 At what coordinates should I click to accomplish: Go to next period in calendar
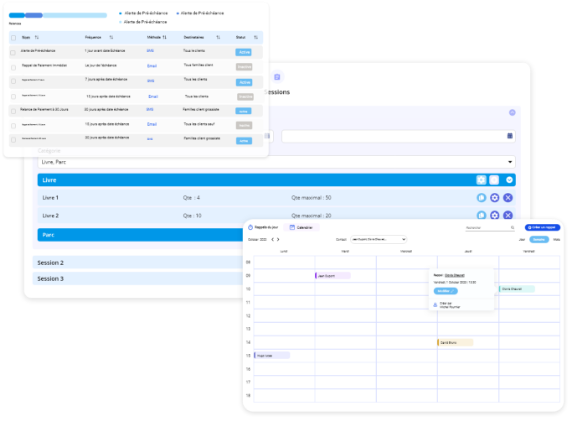[278, 240]
